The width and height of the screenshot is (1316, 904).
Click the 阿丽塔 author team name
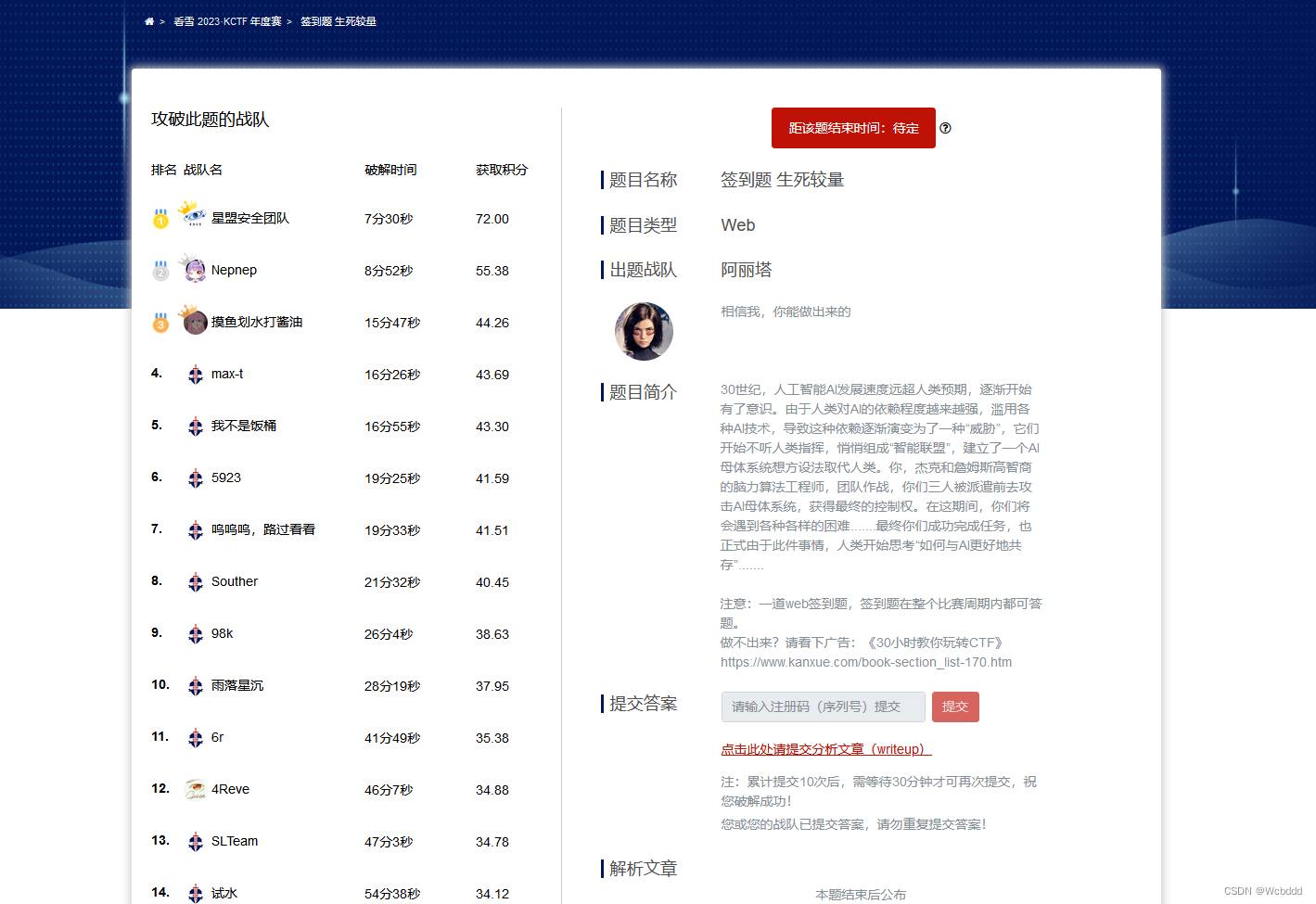(x=747, y=270)
